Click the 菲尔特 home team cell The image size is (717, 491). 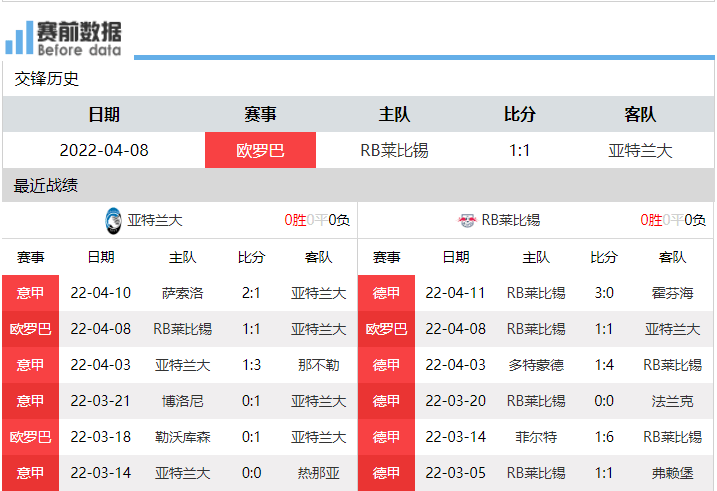[536, 438]
